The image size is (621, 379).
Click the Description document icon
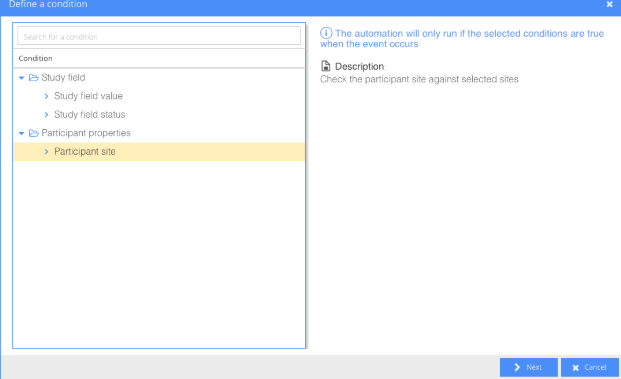click(326, 66)
